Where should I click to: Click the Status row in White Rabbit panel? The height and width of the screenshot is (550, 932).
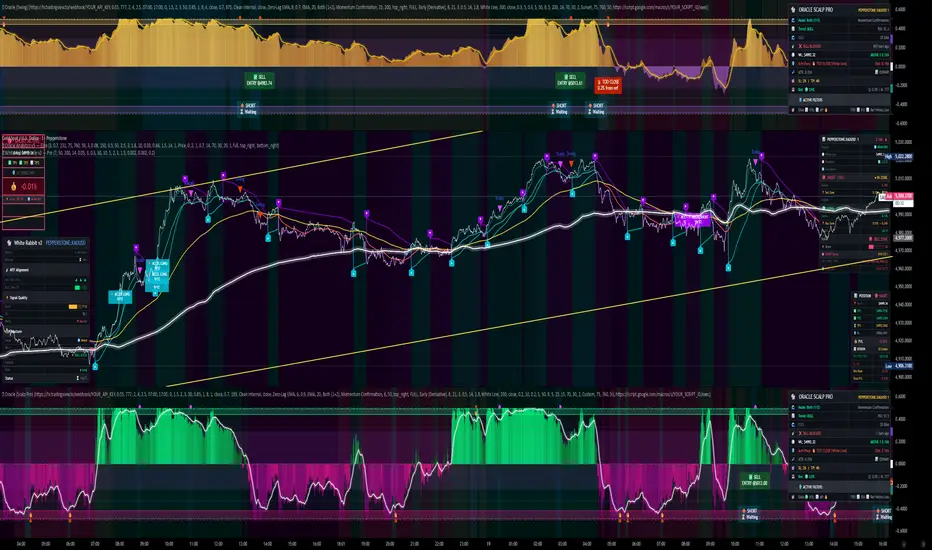point(46,378)
